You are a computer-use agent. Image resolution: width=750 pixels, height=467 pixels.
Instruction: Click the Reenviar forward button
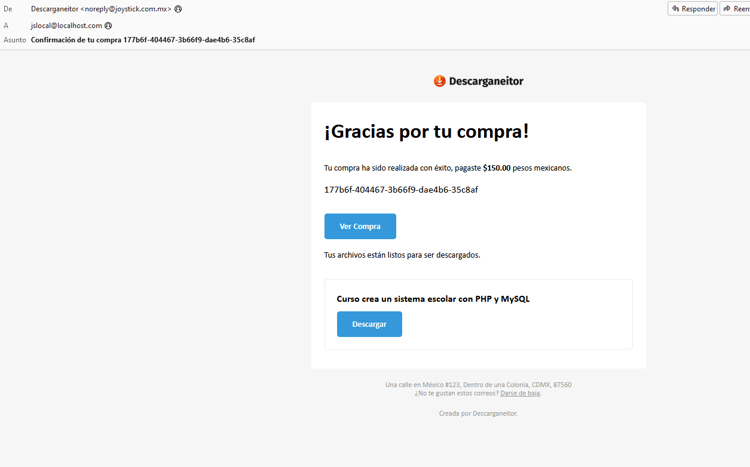(x=735, y=9)
